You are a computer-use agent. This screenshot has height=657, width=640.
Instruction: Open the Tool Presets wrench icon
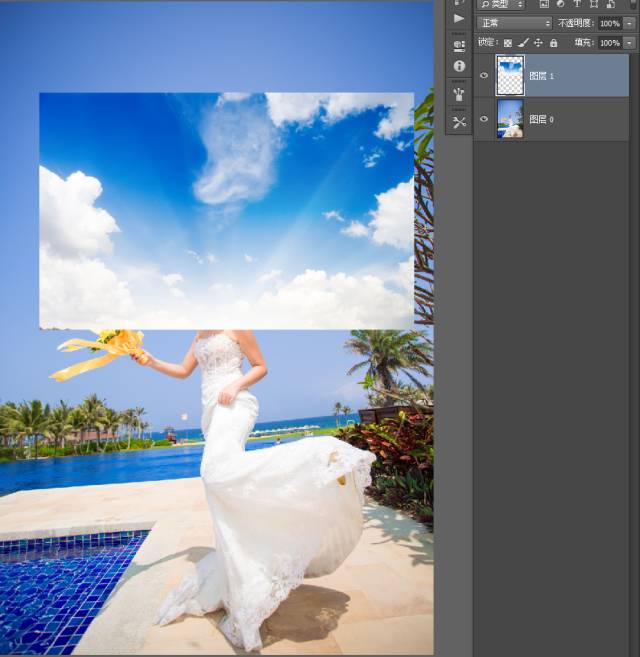459,122
